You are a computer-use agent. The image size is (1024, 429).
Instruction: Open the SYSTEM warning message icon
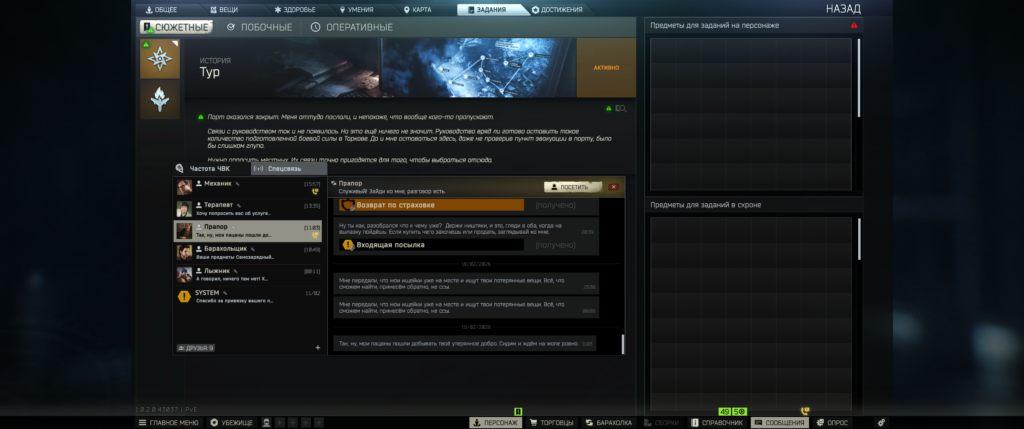point(184,297)
